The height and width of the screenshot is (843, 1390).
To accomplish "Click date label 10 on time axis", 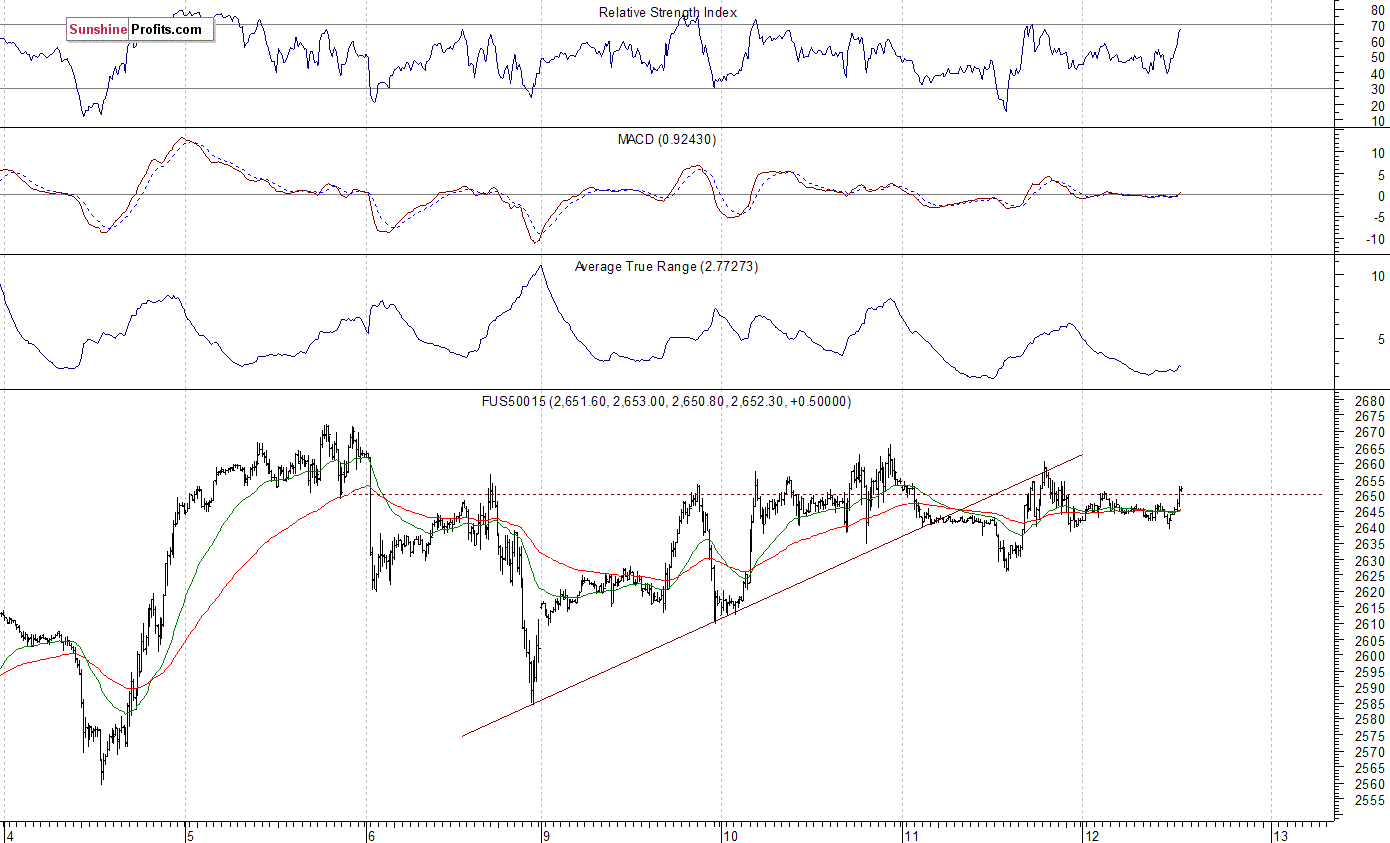I will point(729,834).
